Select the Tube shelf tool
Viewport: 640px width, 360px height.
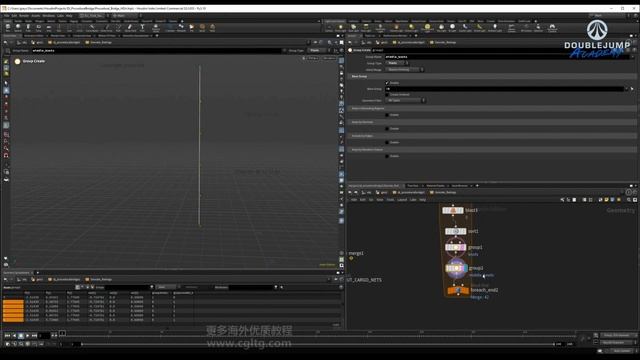coord(28,27)
